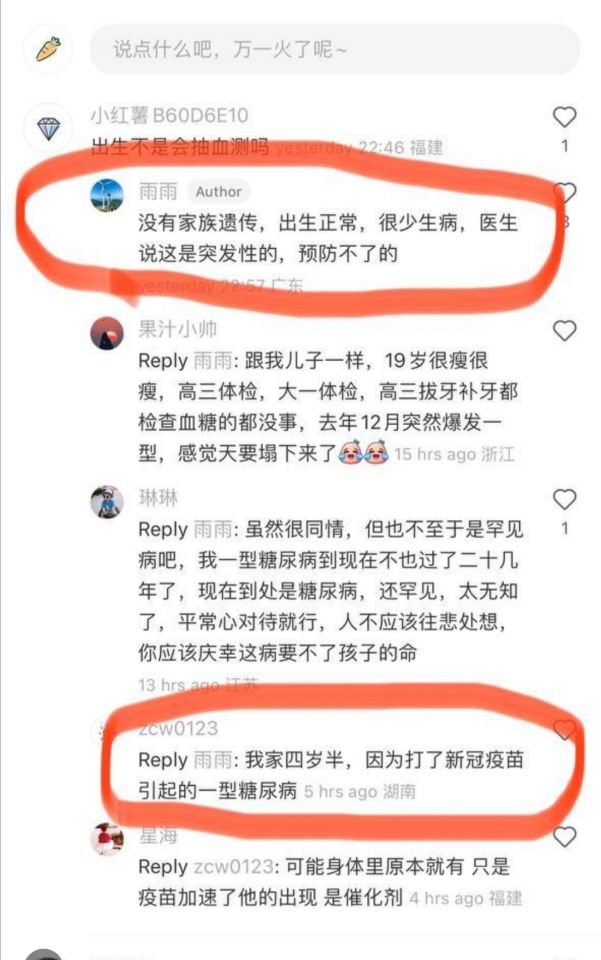Tap the mentioned name zcw0123 in 星海's reply
The height and width of the screenshot is (960, 601).
(x=233, y=866)
